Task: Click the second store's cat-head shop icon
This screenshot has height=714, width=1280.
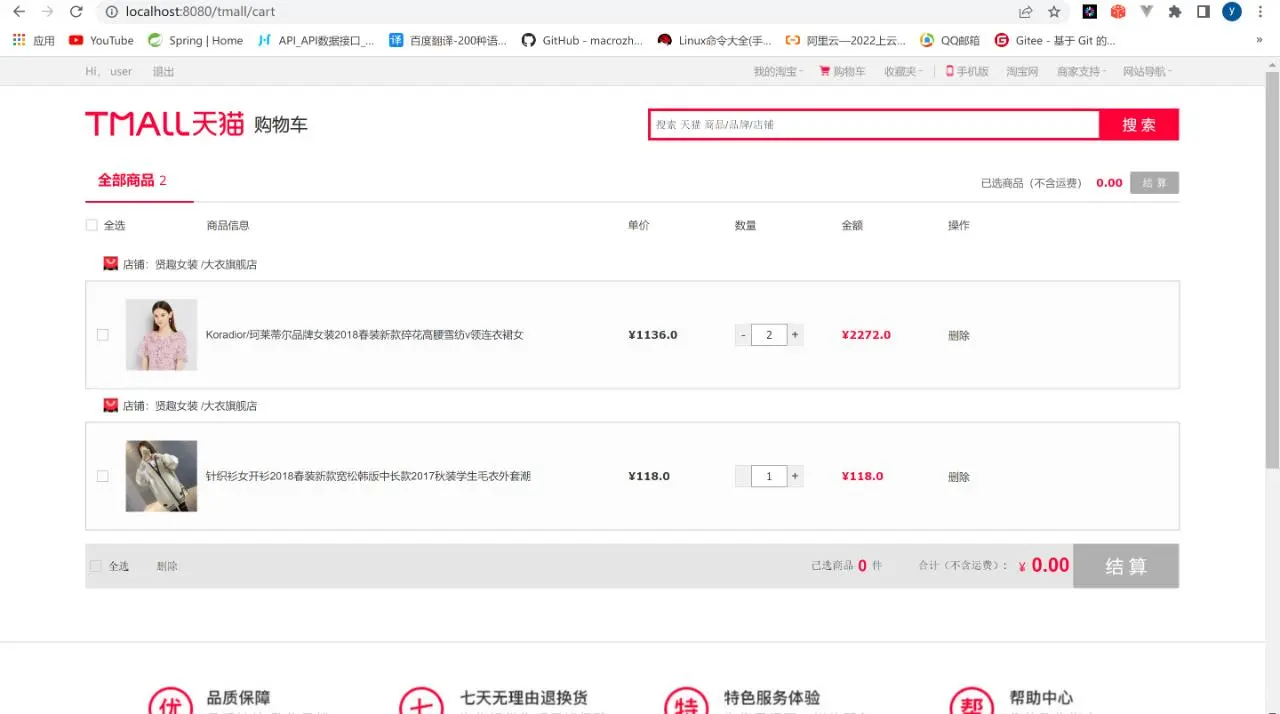Action: coord(111,405)
